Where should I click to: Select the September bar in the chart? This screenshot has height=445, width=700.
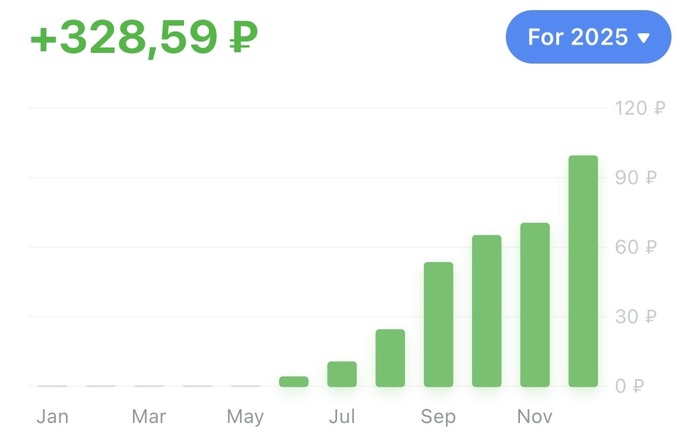(438, 324)
